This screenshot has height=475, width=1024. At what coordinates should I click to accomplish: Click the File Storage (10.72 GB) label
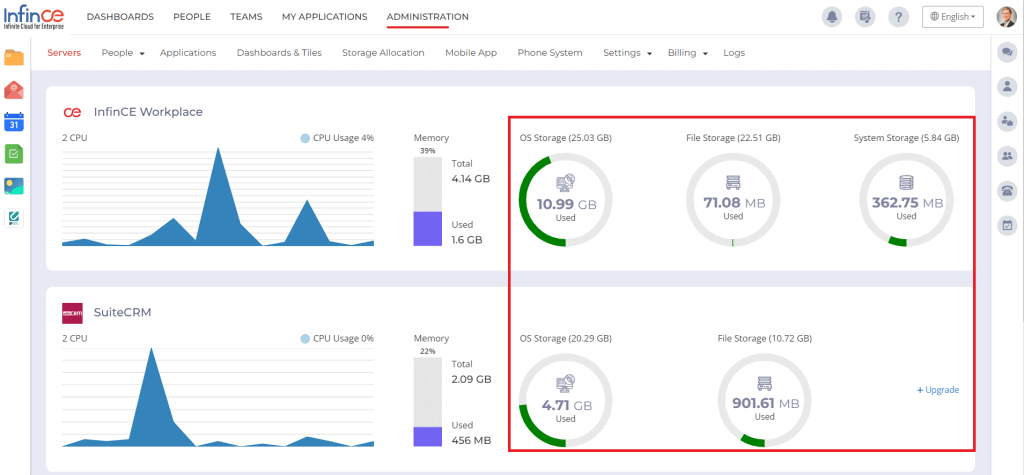click(765, 338)
